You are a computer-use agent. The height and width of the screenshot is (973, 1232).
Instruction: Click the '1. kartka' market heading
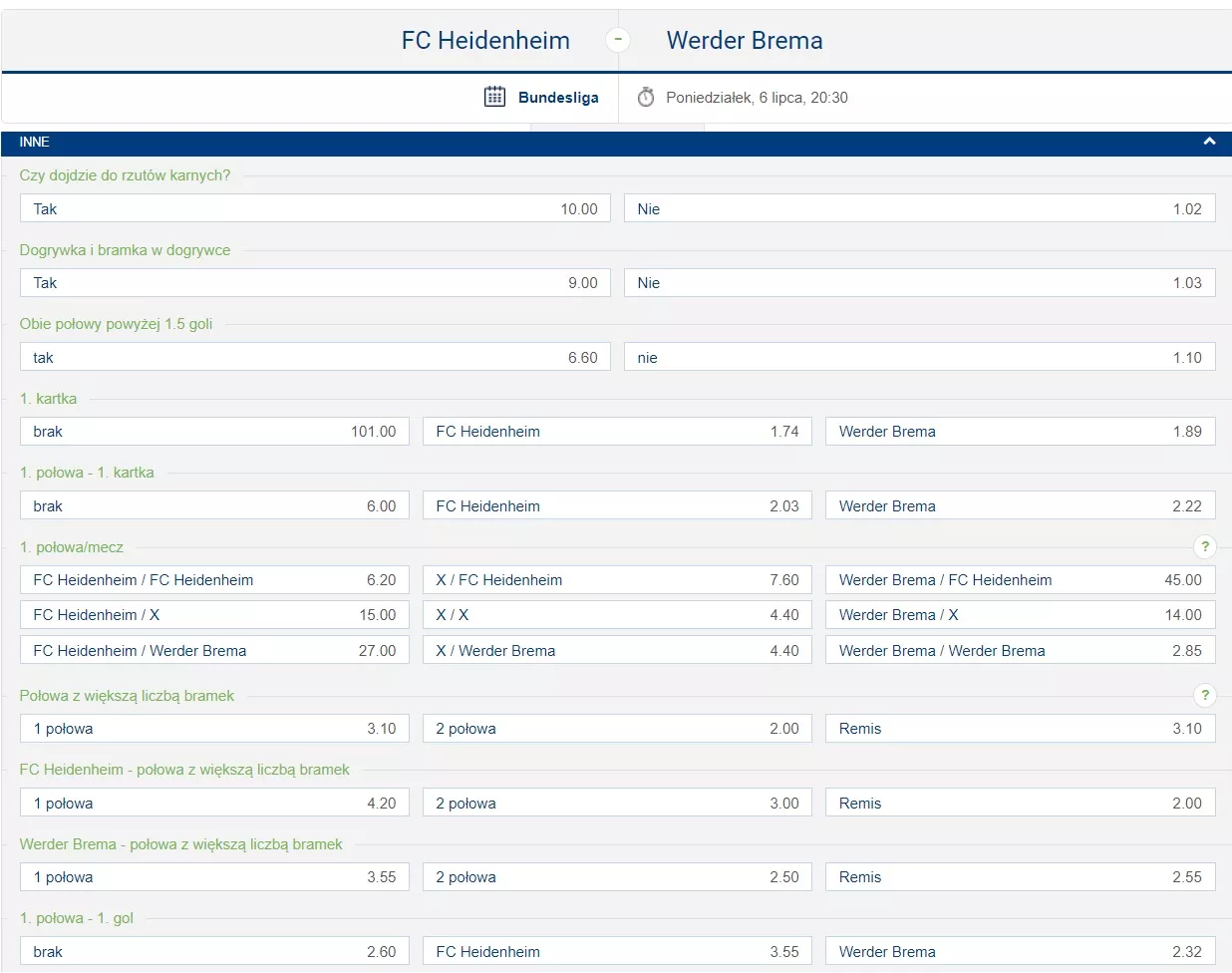[48, 399]
